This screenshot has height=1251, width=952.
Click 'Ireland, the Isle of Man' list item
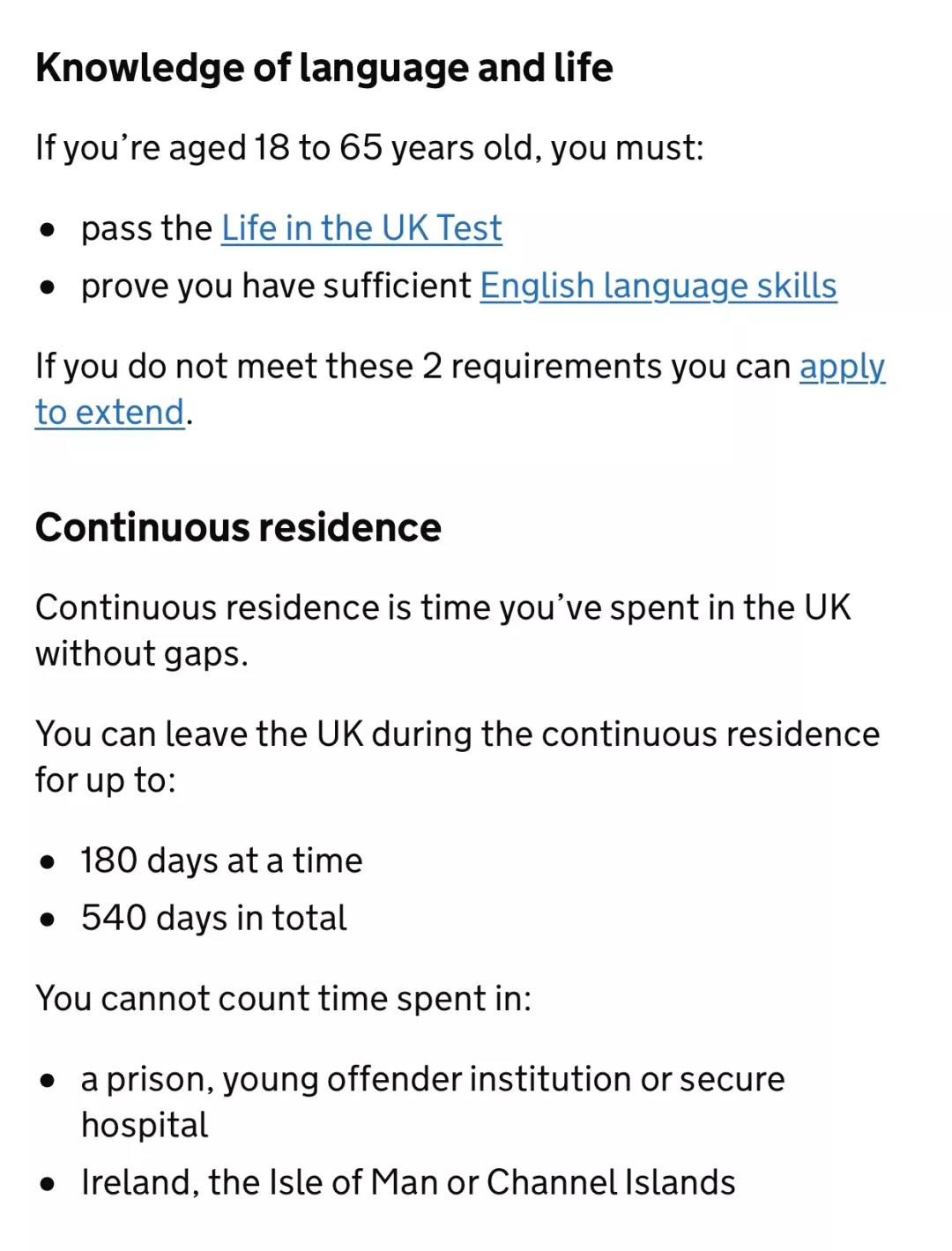point(408,1182)
